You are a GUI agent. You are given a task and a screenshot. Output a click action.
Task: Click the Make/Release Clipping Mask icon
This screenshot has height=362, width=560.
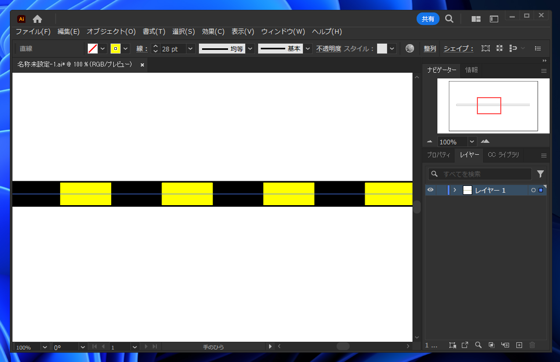491,345
